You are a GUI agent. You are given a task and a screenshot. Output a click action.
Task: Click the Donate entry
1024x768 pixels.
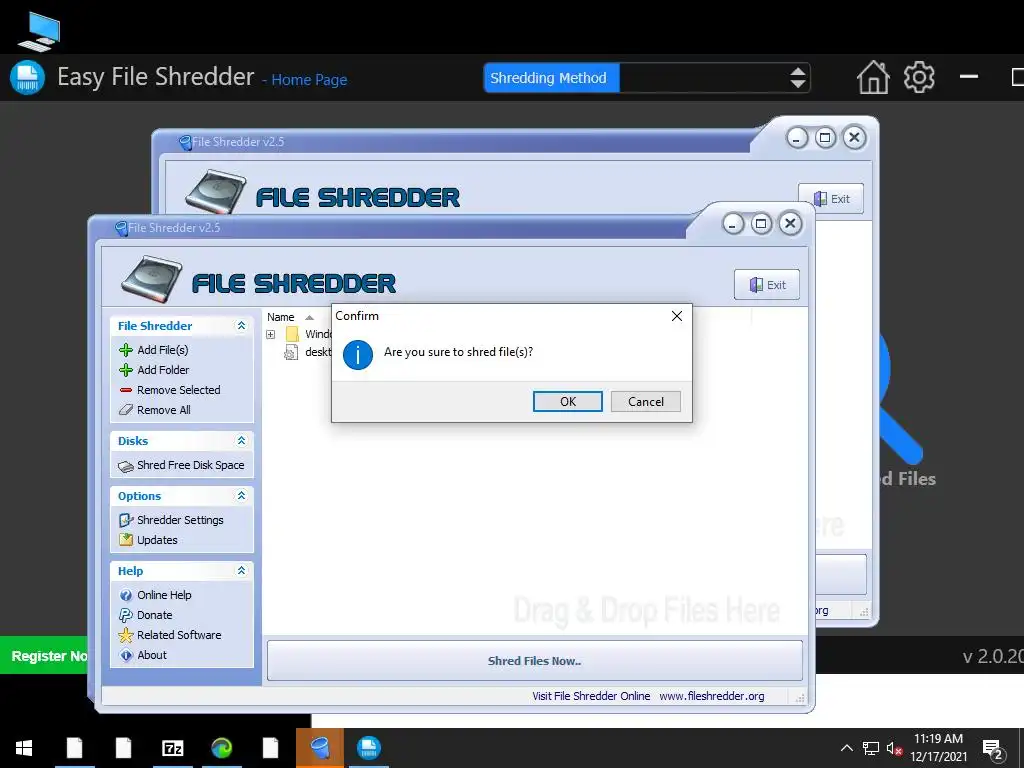tap(146, 615)
